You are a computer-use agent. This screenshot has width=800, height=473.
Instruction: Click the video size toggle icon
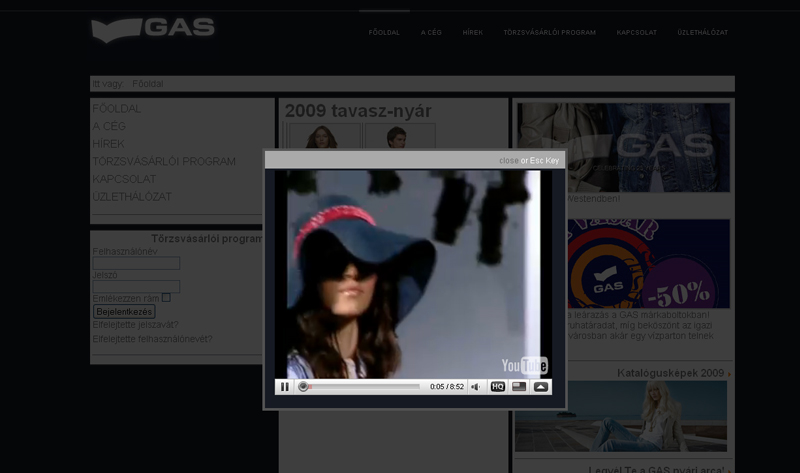519,387
